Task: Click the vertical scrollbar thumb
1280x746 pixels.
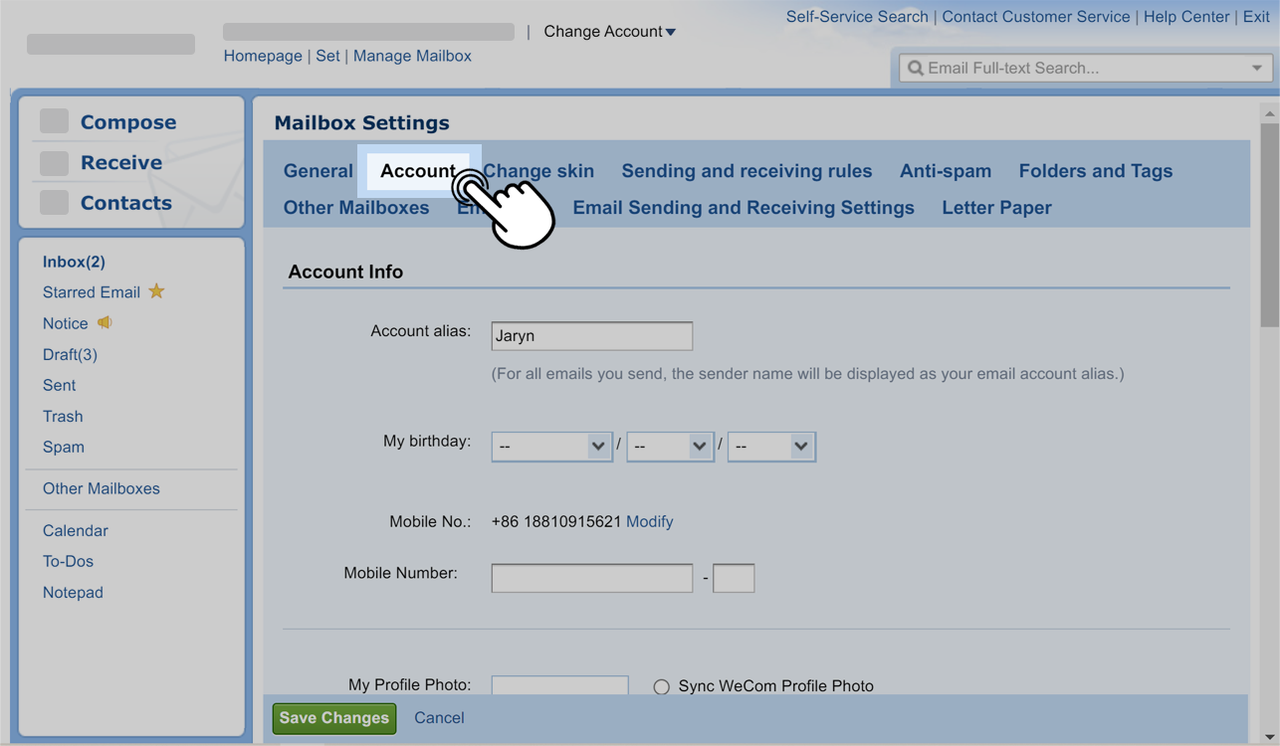Action: (x=1269, y=225)
